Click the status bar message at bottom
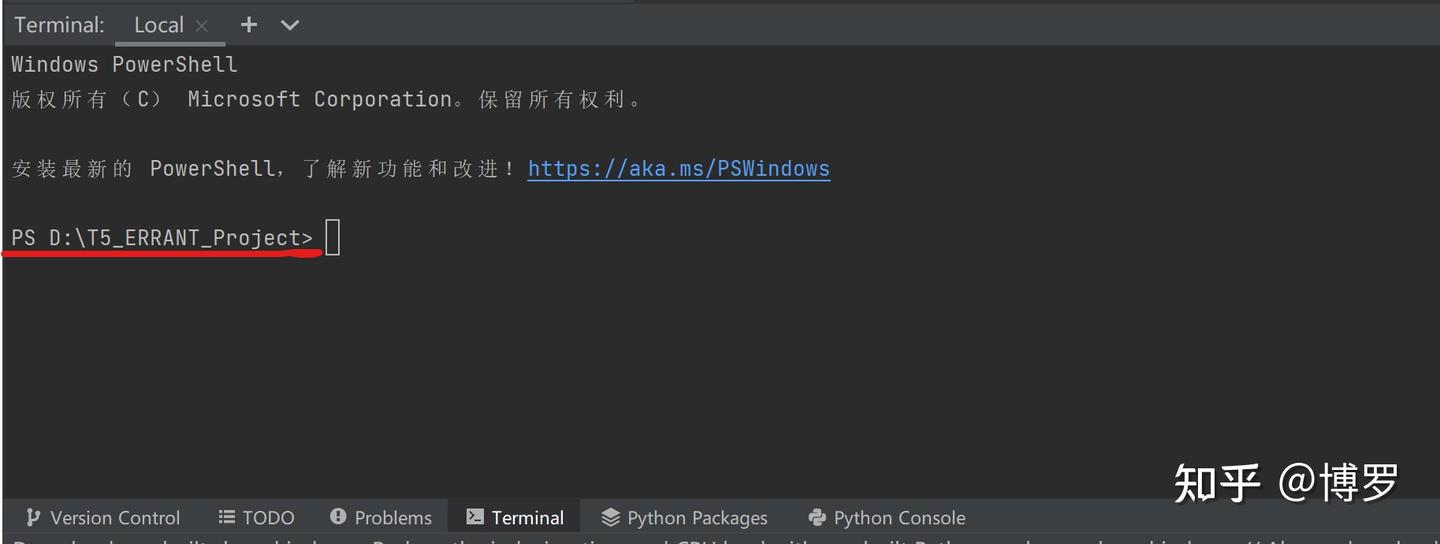The width and height of the screenshot is (1440, 544). coord(700,540)
